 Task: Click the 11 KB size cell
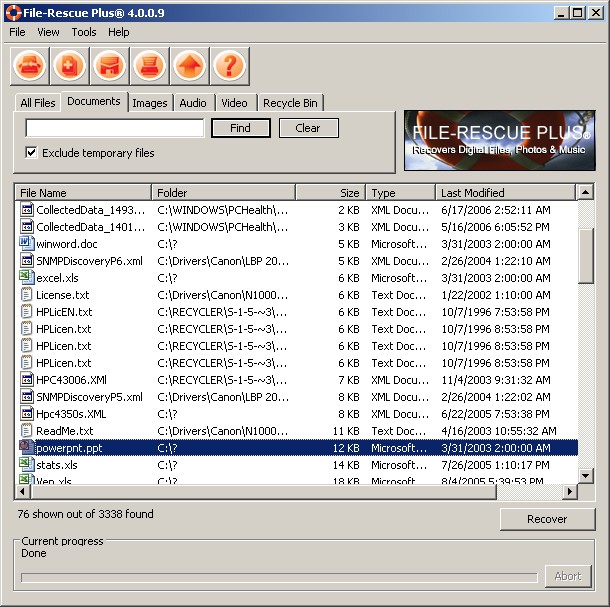(x=346, y=431)
